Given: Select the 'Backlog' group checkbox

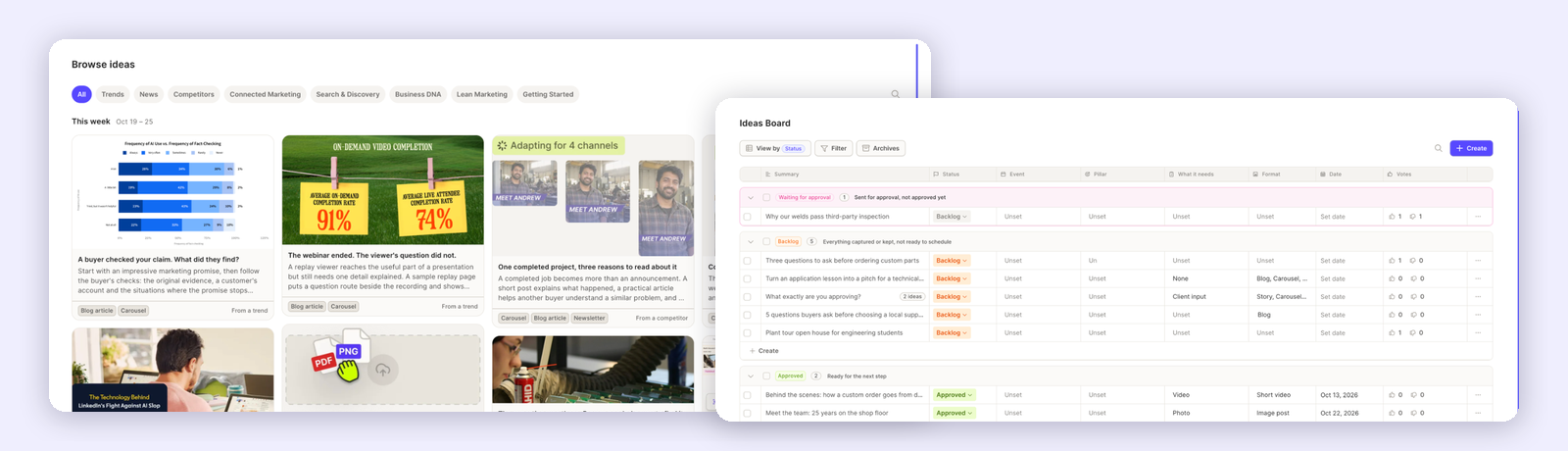Looking at the screenshot, I should [x=766, y=241].
